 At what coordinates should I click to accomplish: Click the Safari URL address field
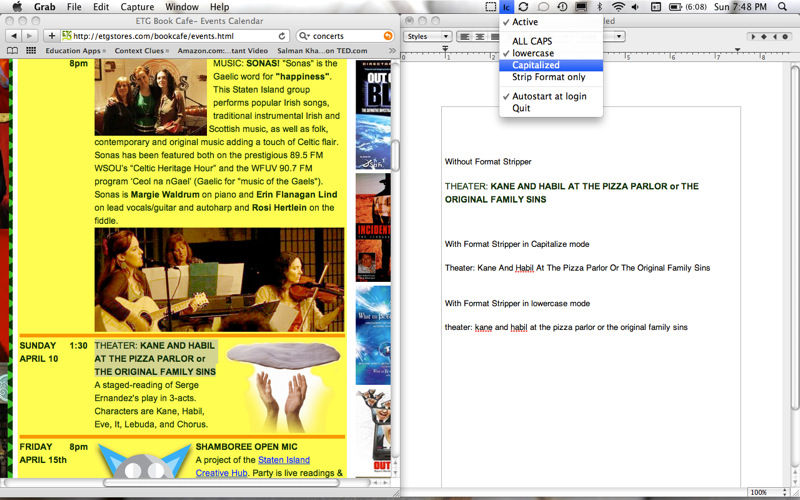(175, 36)
